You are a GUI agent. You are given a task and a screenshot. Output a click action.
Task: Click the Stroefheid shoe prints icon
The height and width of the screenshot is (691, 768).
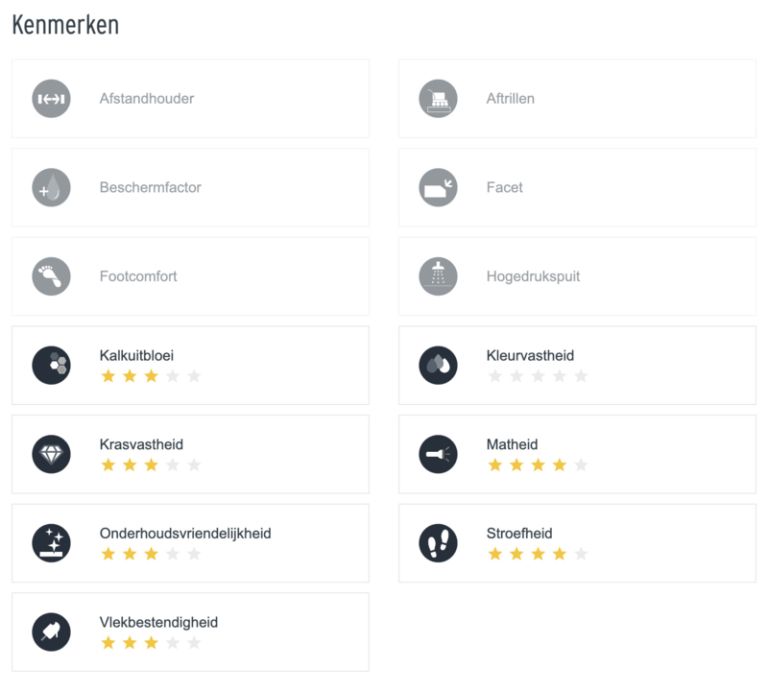[x=438, y=543]
